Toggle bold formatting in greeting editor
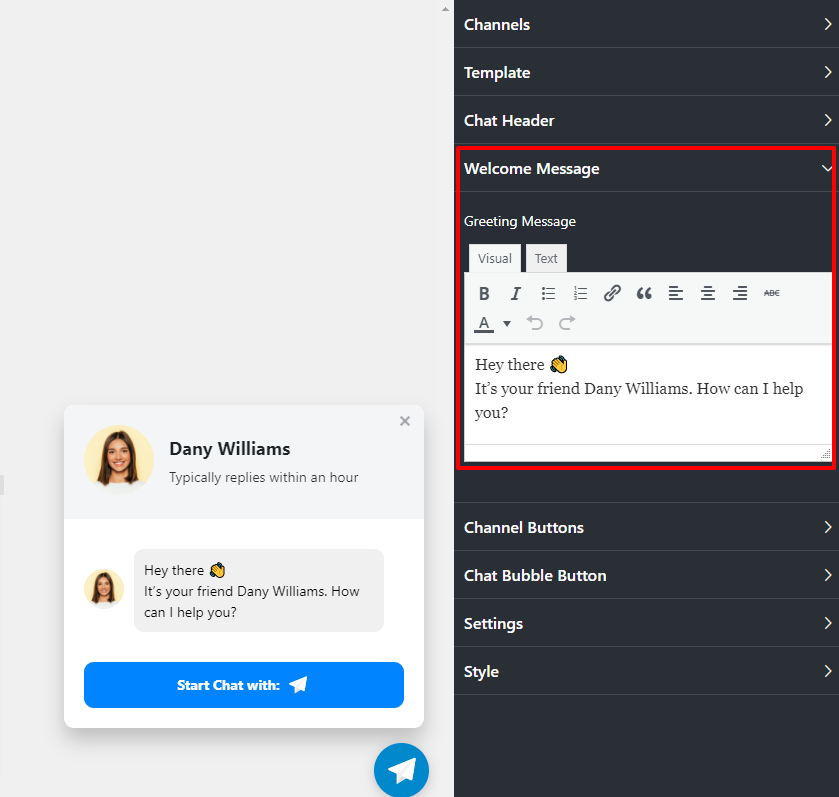839x797 pixels. coord(484,293)
